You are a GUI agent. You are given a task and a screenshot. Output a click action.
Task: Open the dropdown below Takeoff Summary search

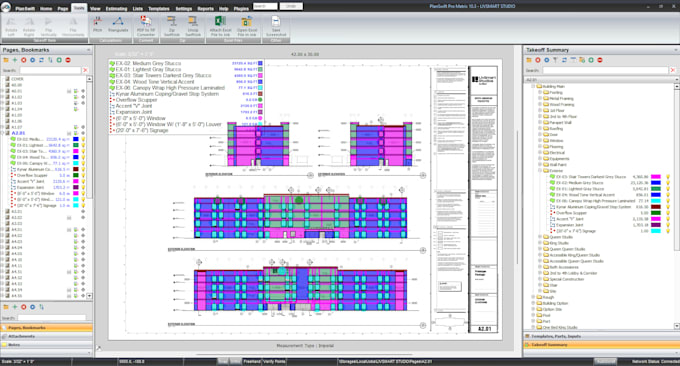(x=676, y=80)
